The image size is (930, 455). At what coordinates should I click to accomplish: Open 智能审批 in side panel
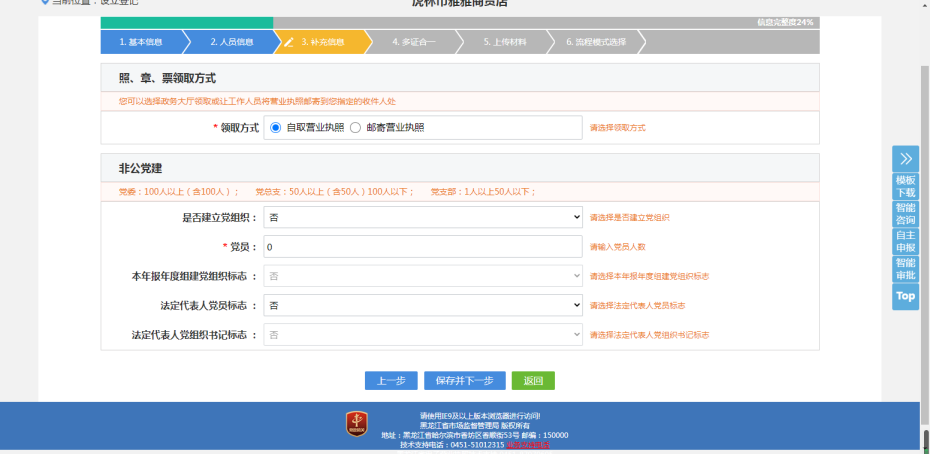(x=905, y=269)
